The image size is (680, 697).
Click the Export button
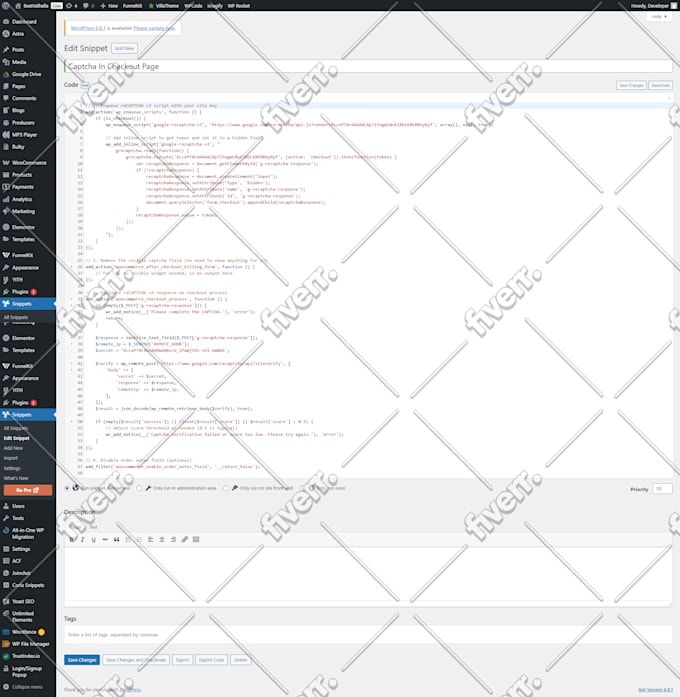pos(182,660)
